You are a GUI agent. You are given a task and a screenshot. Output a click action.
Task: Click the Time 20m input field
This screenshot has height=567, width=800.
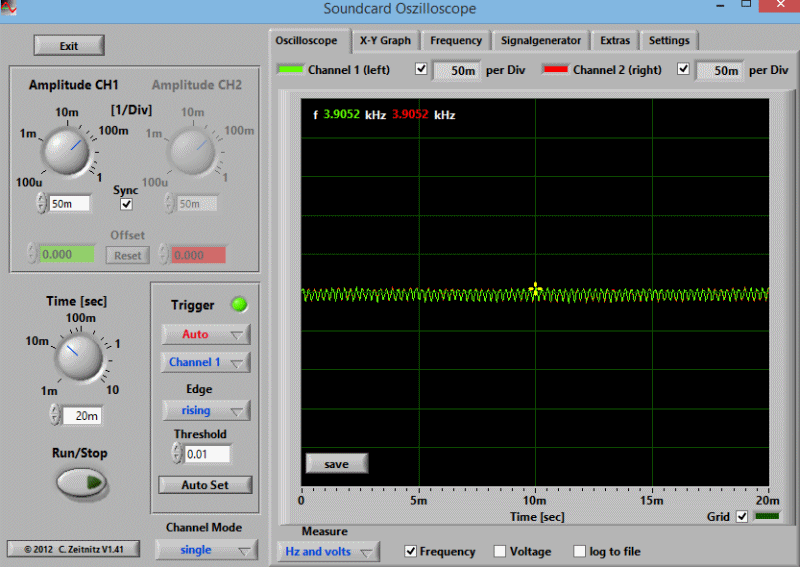pyautogui.click(x=82, y=415)
